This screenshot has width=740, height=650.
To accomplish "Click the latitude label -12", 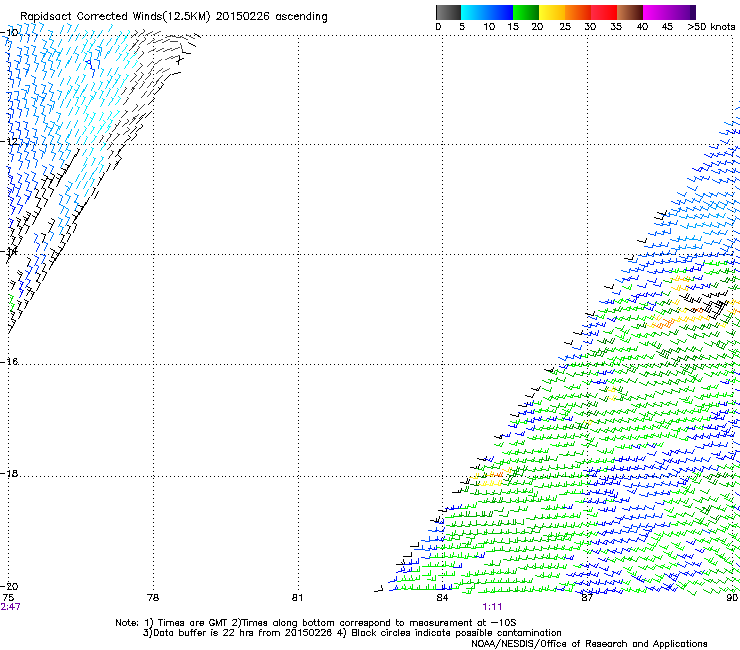I will (10, 142).
